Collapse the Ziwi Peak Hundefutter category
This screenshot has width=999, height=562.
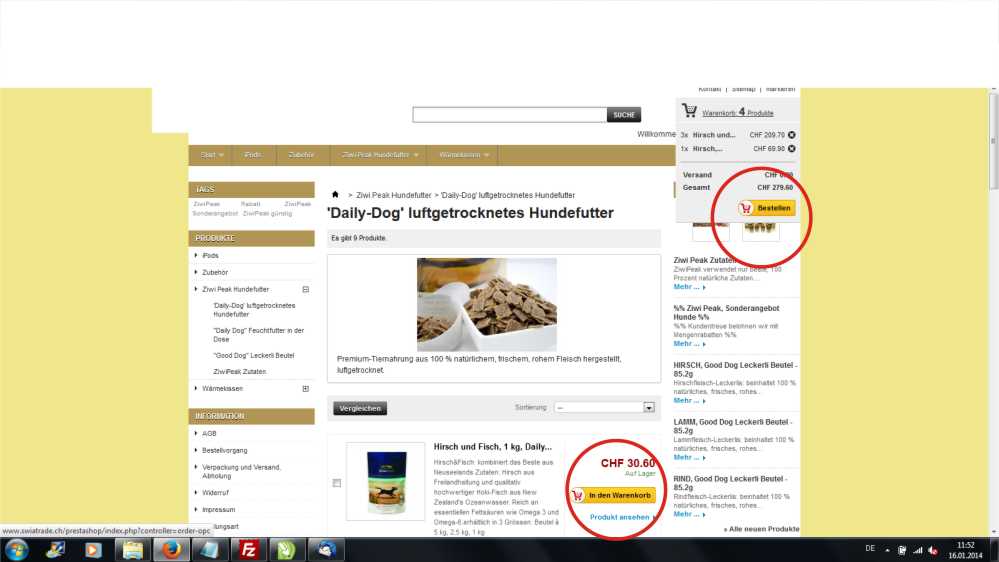(x=306, y=289)
